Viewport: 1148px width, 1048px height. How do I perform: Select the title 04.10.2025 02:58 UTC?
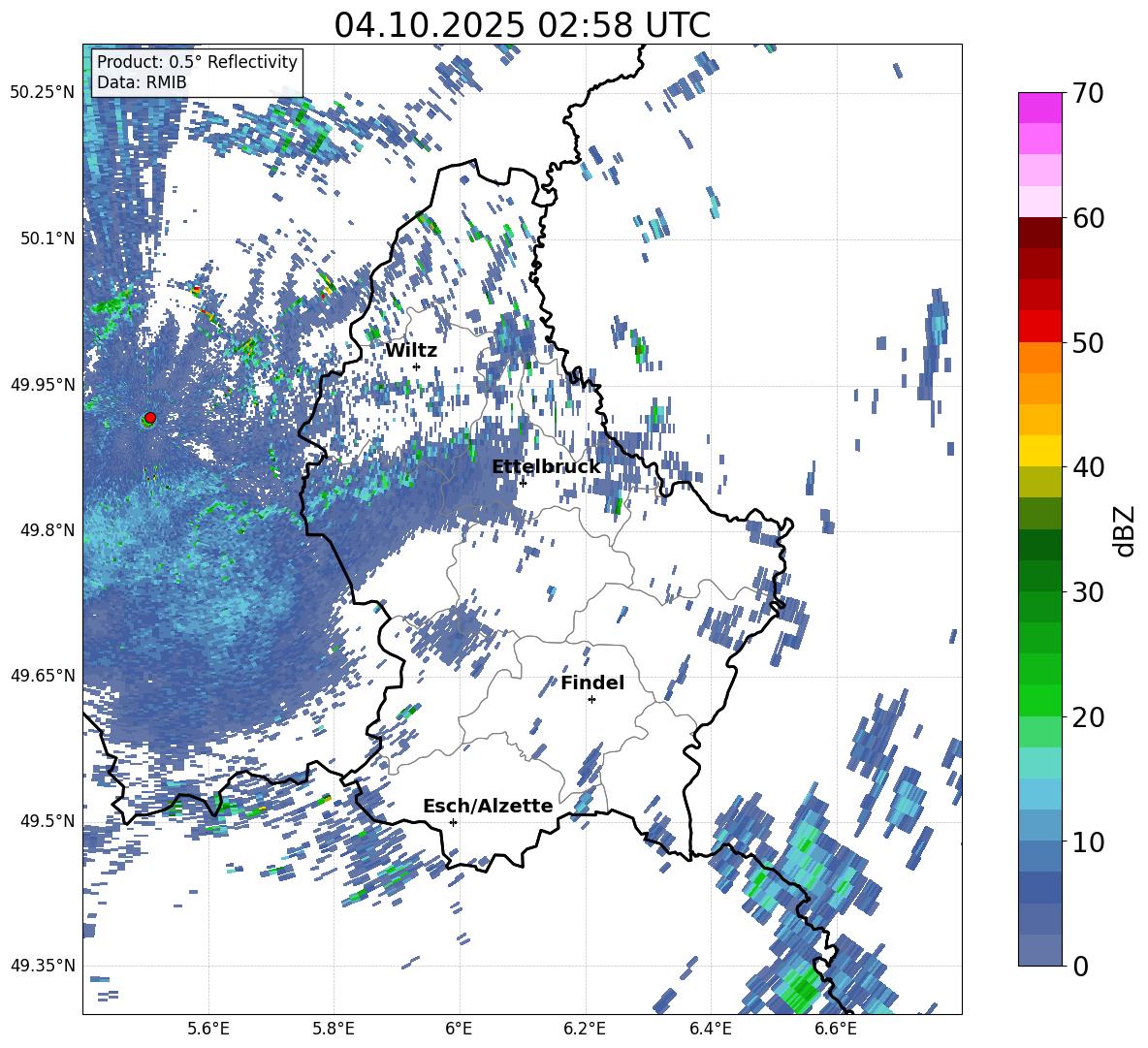tap(522, 25)
